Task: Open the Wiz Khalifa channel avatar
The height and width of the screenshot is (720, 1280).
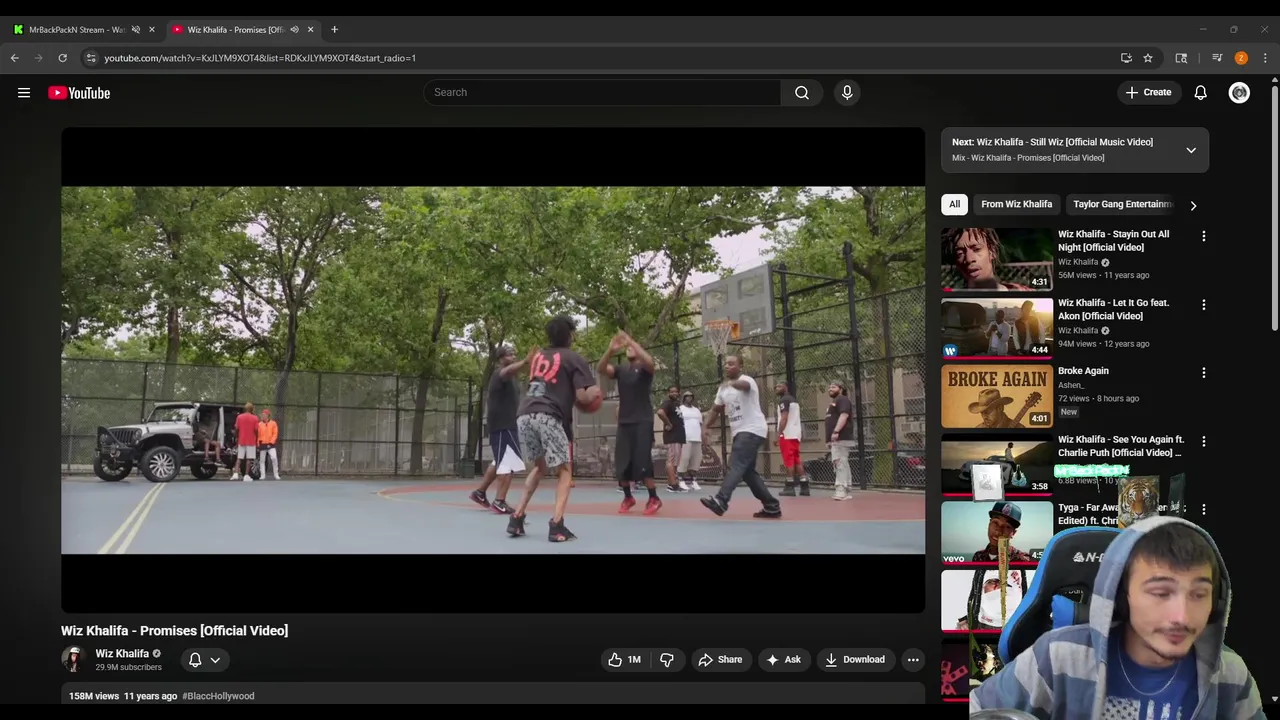Action: (73, 659)
